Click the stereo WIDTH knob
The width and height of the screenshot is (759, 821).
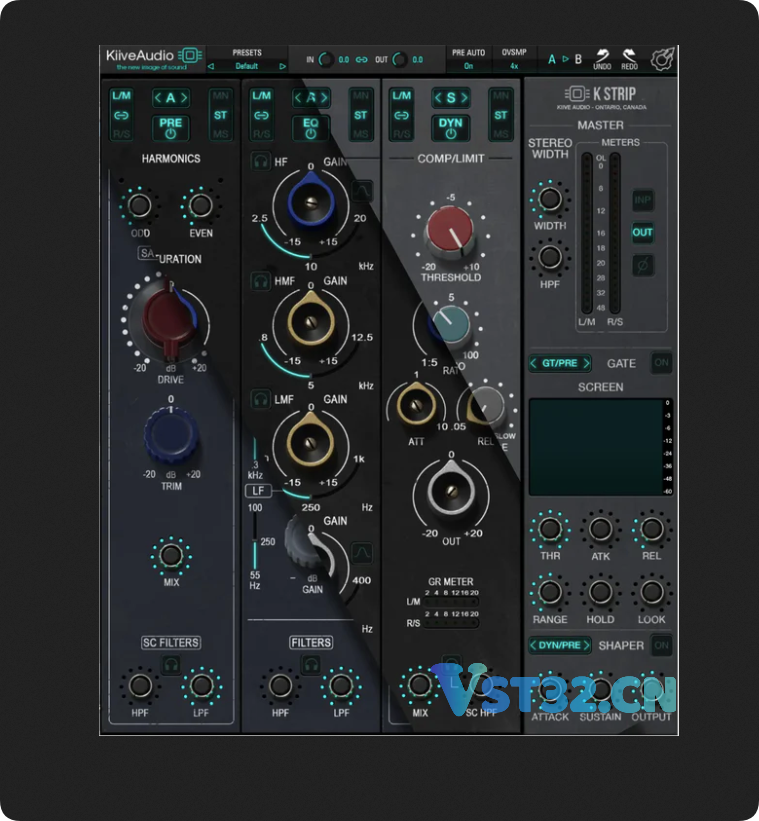550,199
